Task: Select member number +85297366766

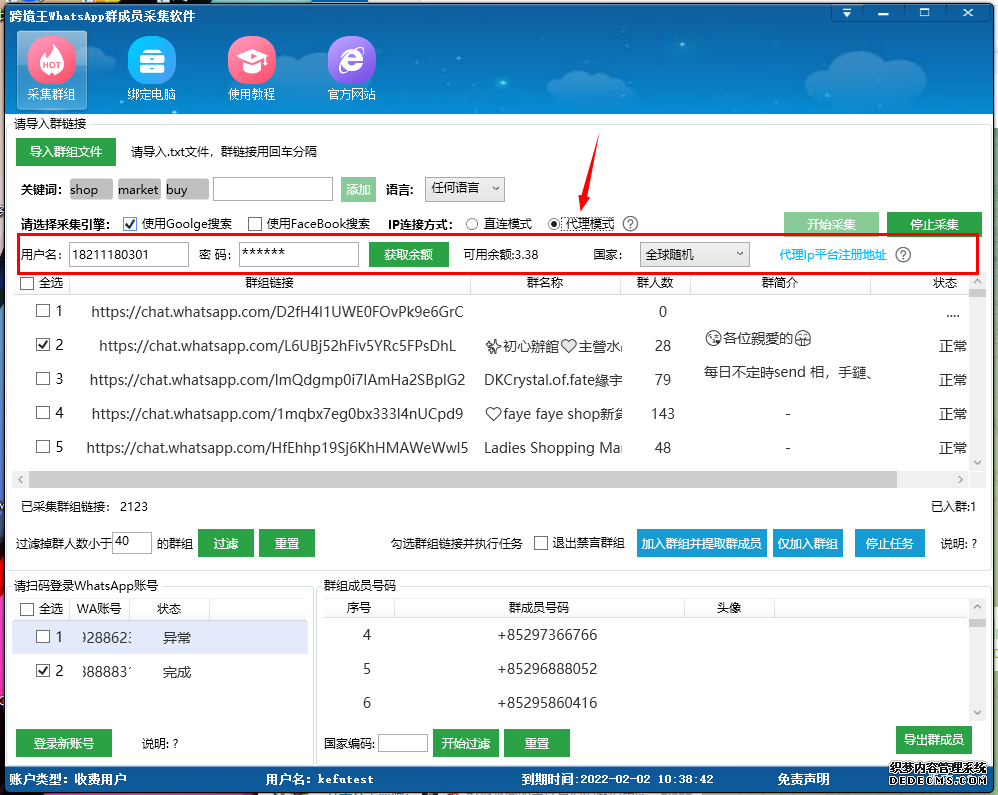Action: point(547,635)
